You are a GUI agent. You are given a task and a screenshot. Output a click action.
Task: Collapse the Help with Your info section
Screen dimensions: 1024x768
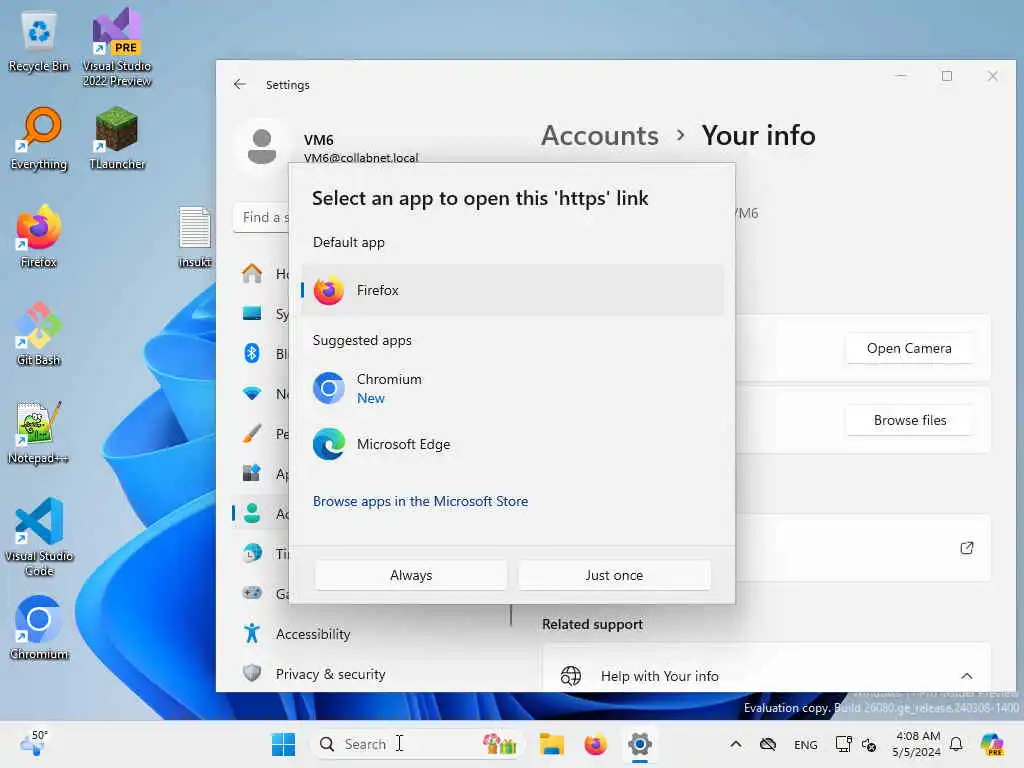[967, 676]
